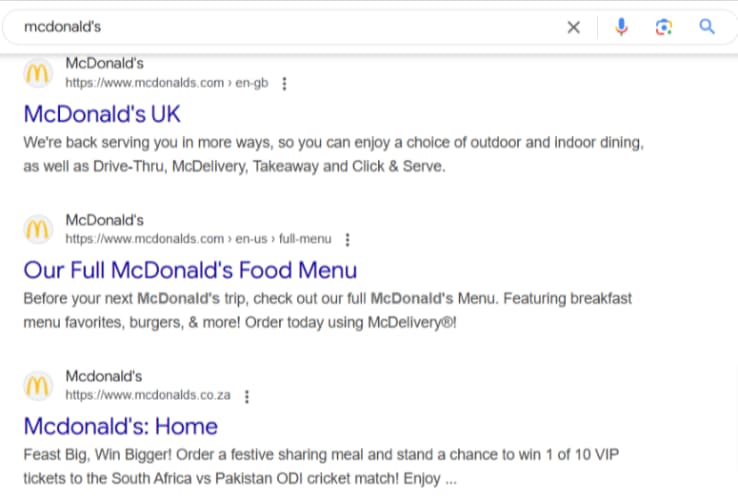Image resolution: width=738 pixels, height=501 pixels.
Task: Start voice search with the microphone icon
Action: (x=621, y=27)
